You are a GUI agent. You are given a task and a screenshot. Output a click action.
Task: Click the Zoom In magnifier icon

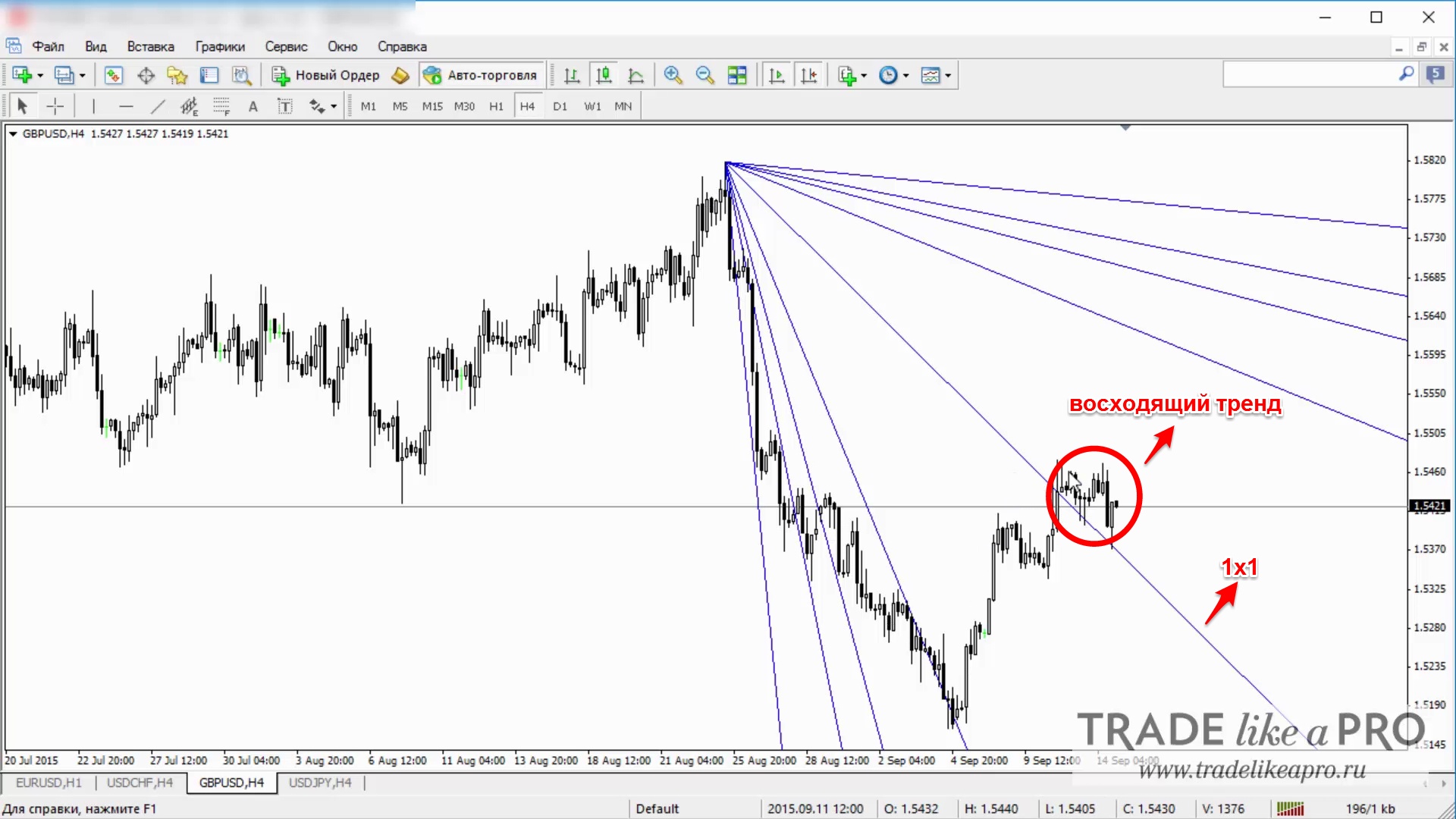pyautogui.click(x=673, y=75)
